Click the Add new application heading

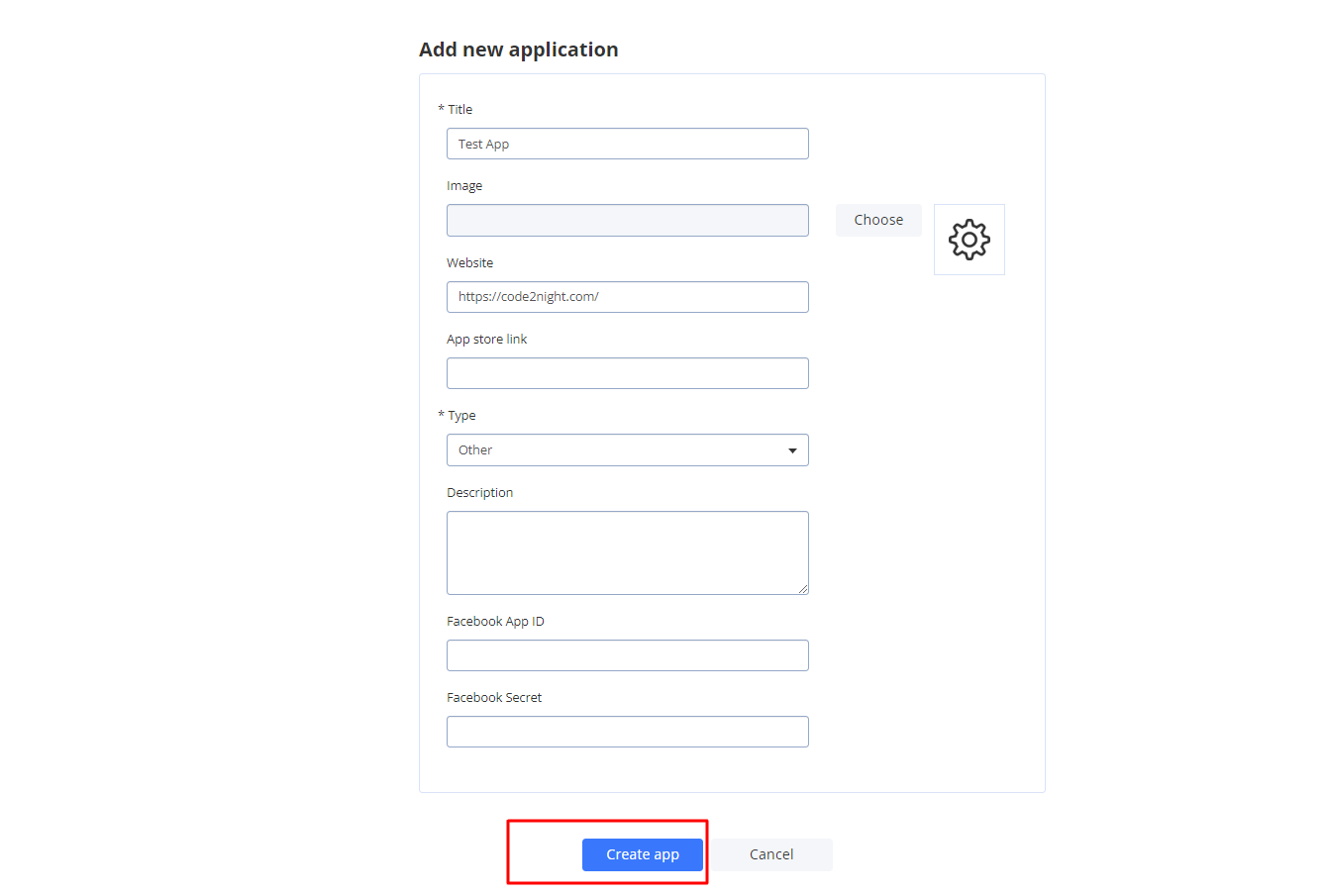(519, 50)
